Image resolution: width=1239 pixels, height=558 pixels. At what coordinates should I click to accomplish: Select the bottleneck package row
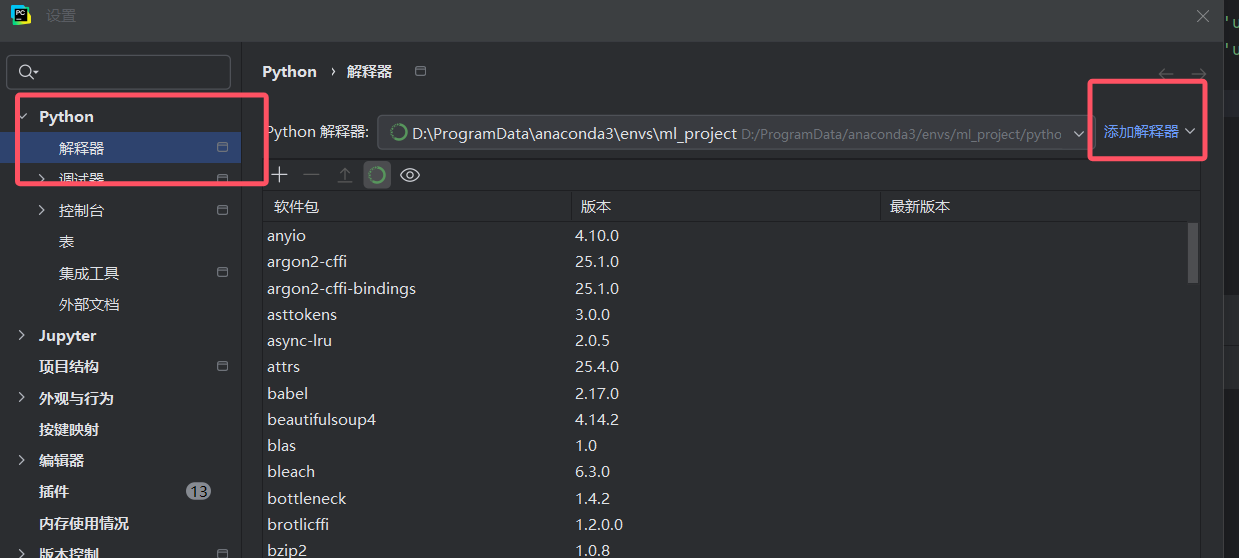coord(724,498)
